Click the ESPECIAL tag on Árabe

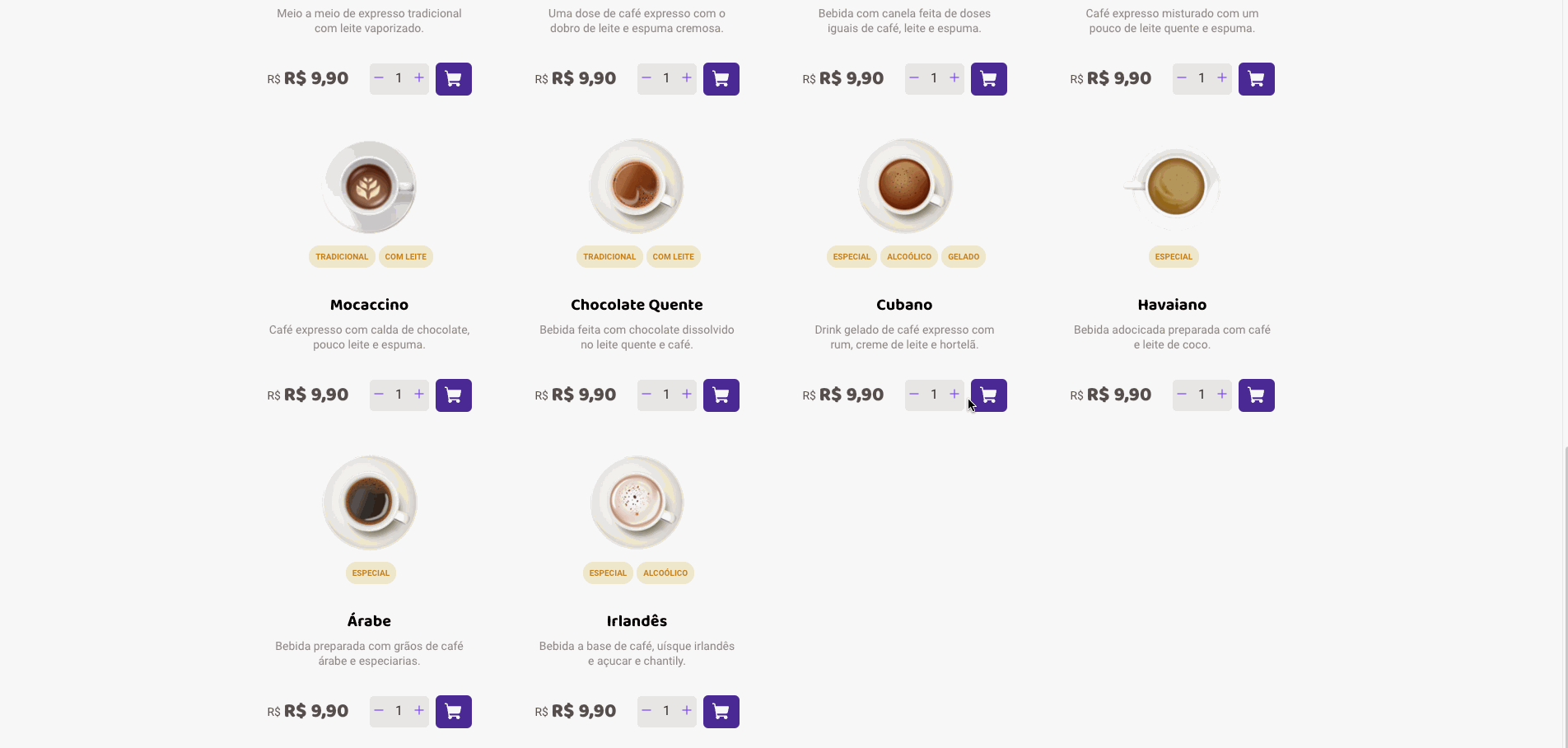pyautogui.click(x=370, y=573)
